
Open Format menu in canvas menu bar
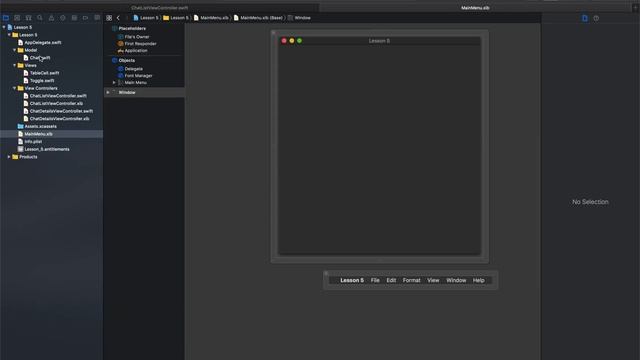pyautogui.click(x=411, y=280)
